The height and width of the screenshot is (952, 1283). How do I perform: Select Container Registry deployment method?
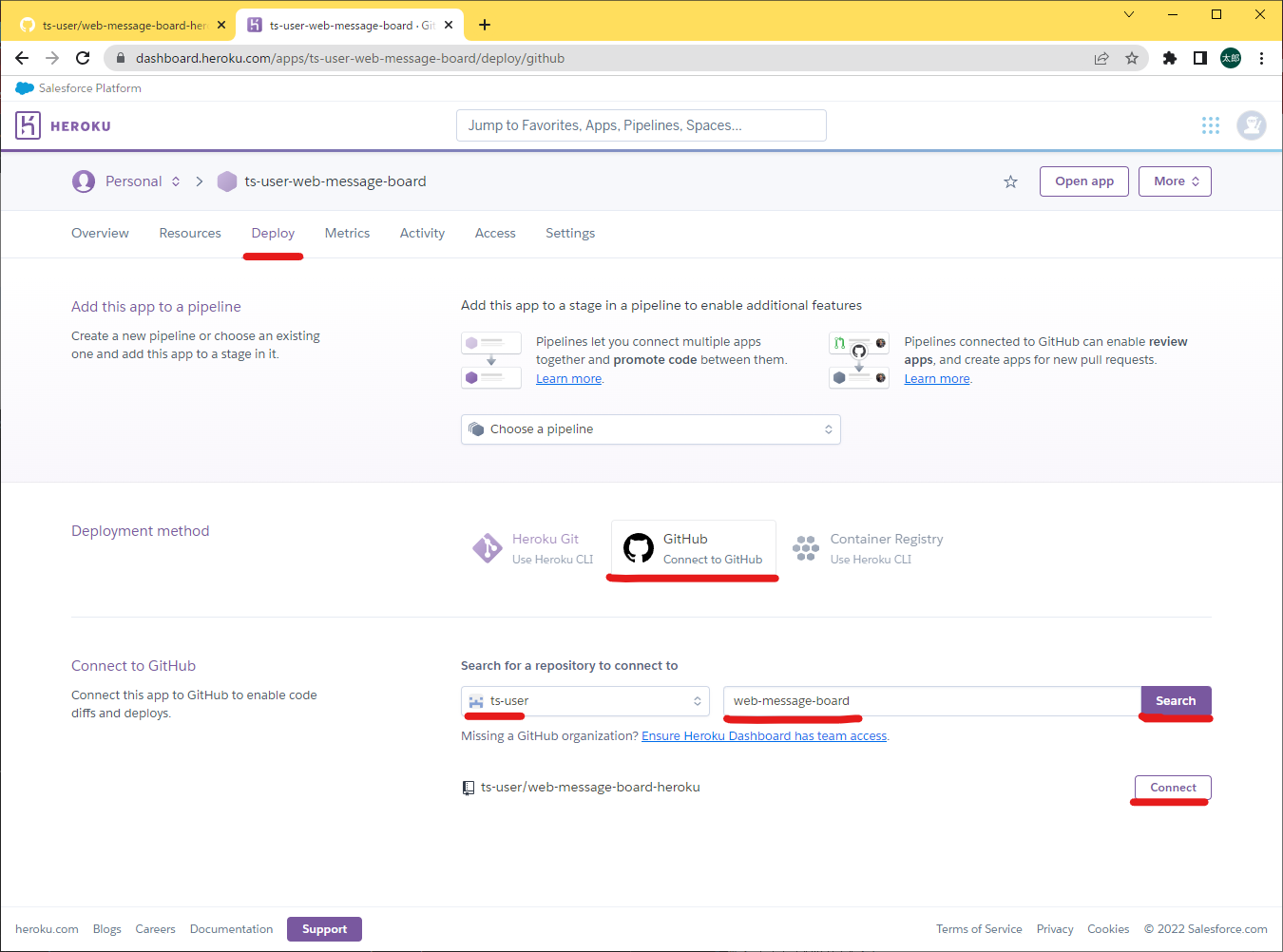pyautogui.click(x=868, y=548)
